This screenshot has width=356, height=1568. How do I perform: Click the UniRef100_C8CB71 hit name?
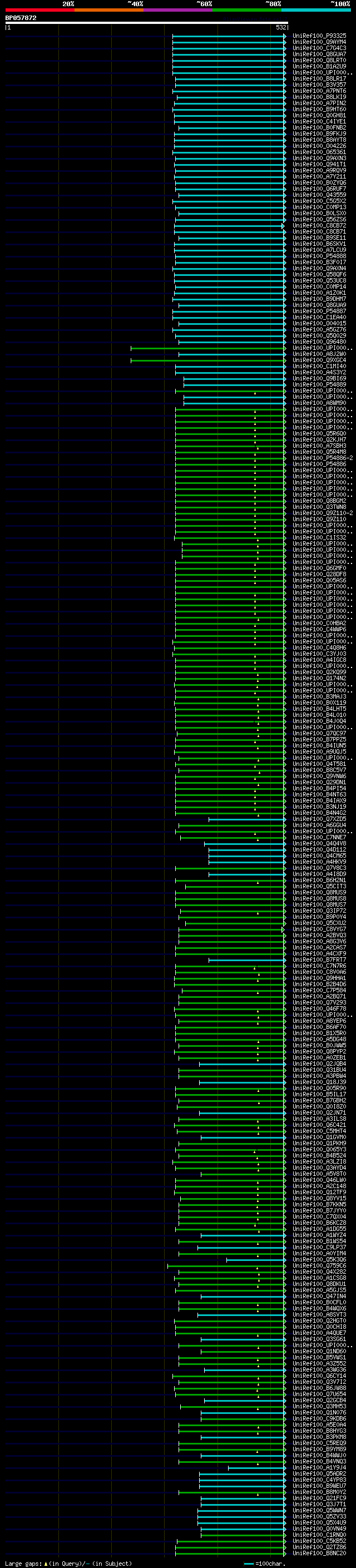(319, 231)
